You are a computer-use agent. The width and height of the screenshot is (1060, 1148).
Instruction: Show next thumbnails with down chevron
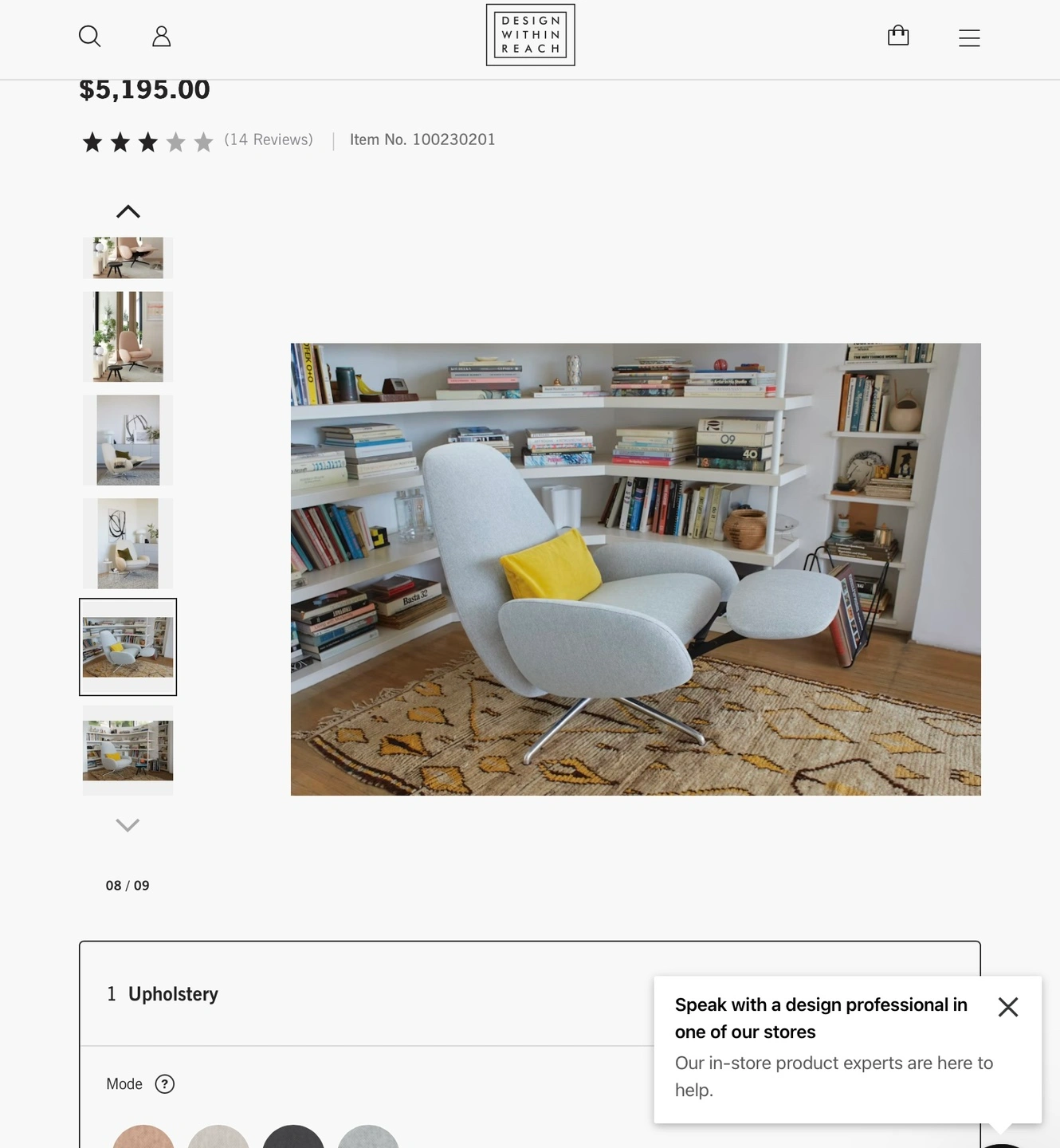point(128,825)
